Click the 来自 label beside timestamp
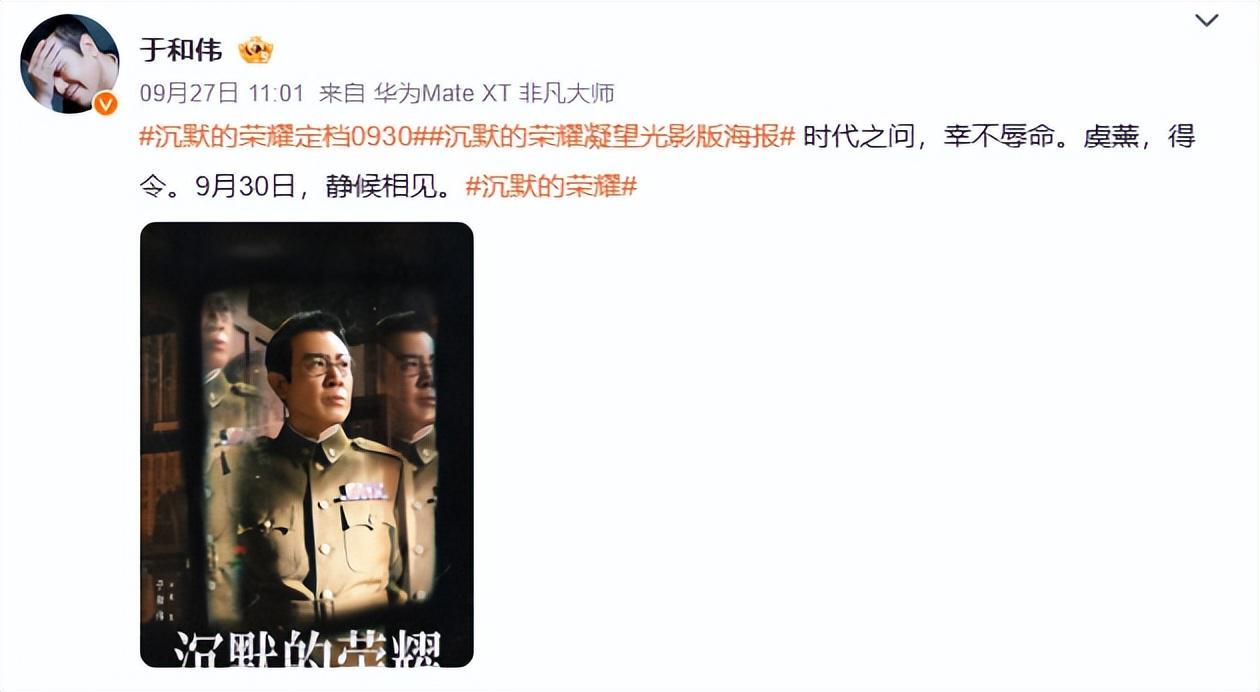Image resolution: width=1260 pixels, height=692 pixels. tap(342, 94)
